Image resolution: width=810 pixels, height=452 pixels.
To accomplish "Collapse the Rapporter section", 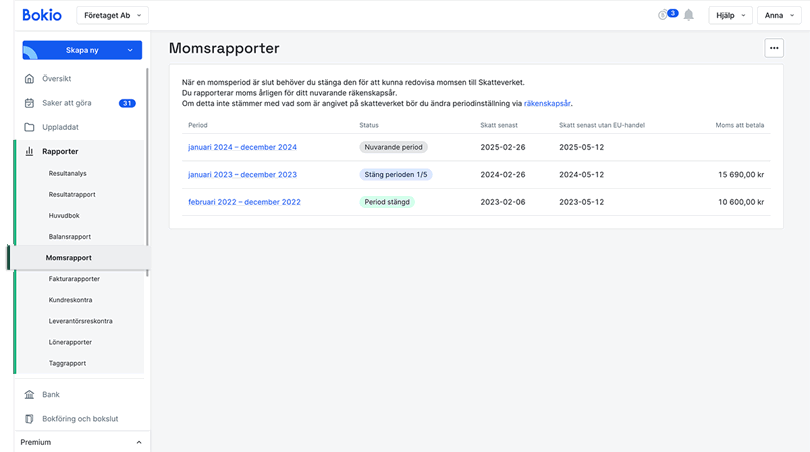I will pyautogui.click(x=60, y=151).
